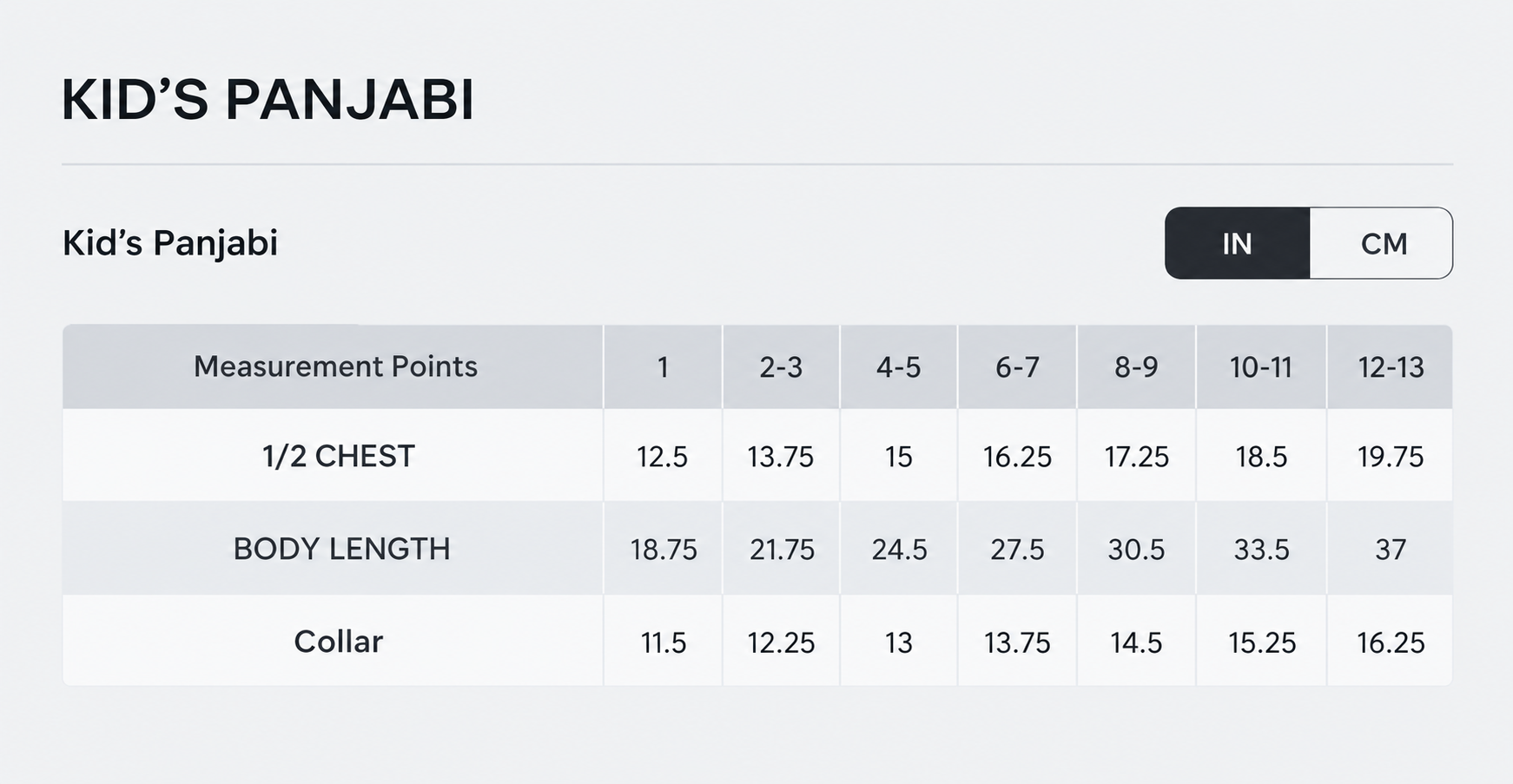Select the 4-5 size column header
This screenshot has width=1513, height=784.
[898, 366]
